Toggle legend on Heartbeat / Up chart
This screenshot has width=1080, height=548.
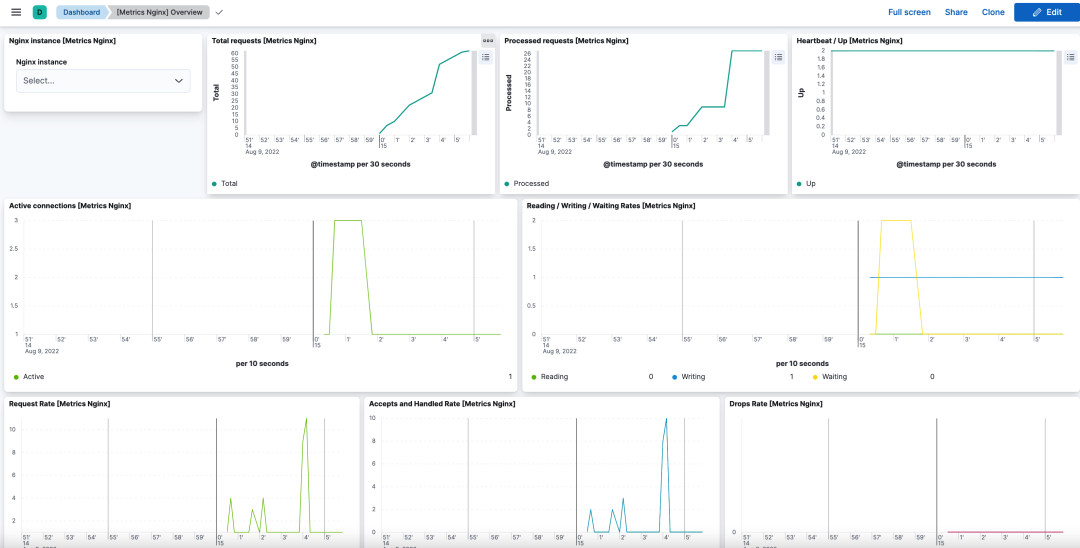1070,57
